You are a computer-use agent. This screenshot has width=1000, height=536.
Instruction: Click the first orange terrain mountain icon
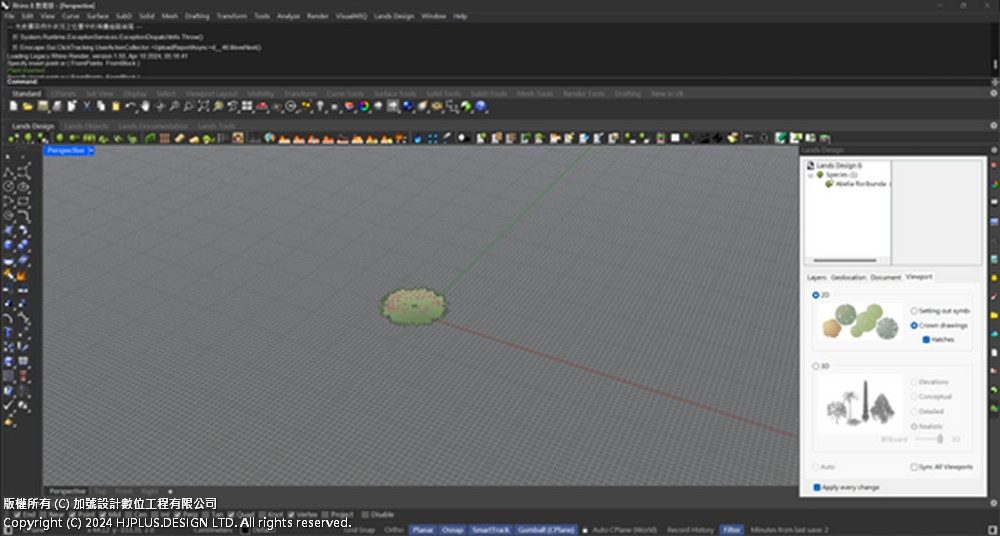[284, 138]
